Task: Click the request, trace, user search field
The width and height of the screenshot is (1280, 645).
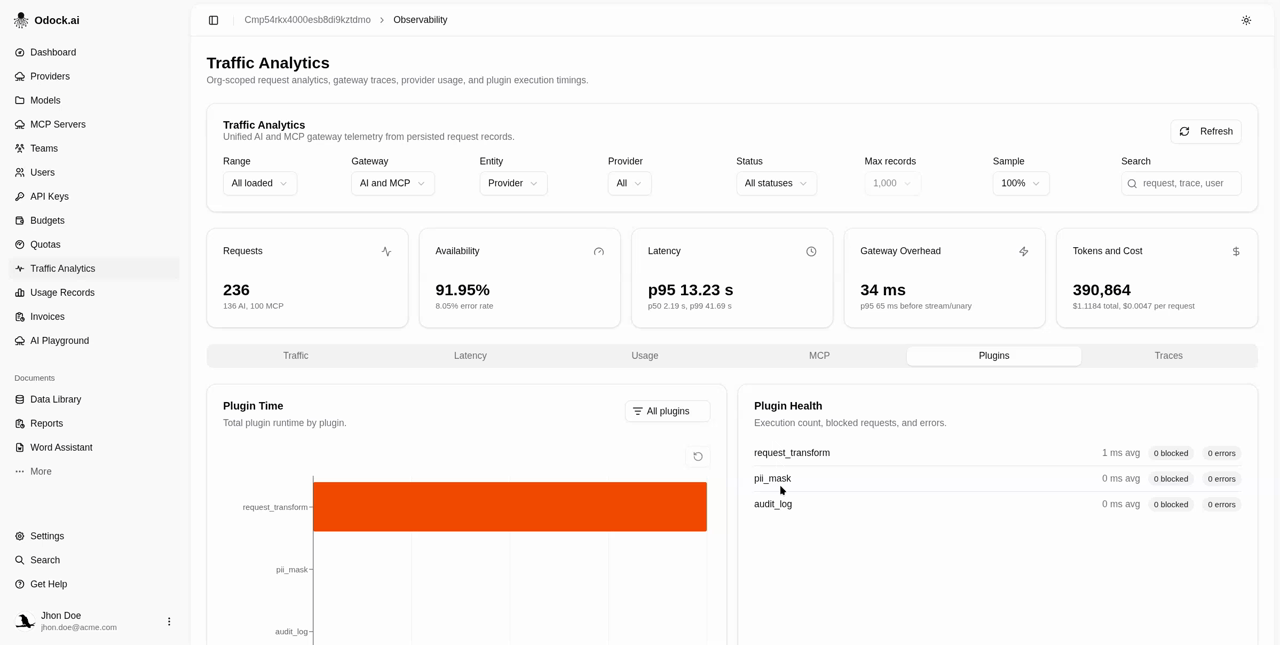Action: tap(1181, 183)
